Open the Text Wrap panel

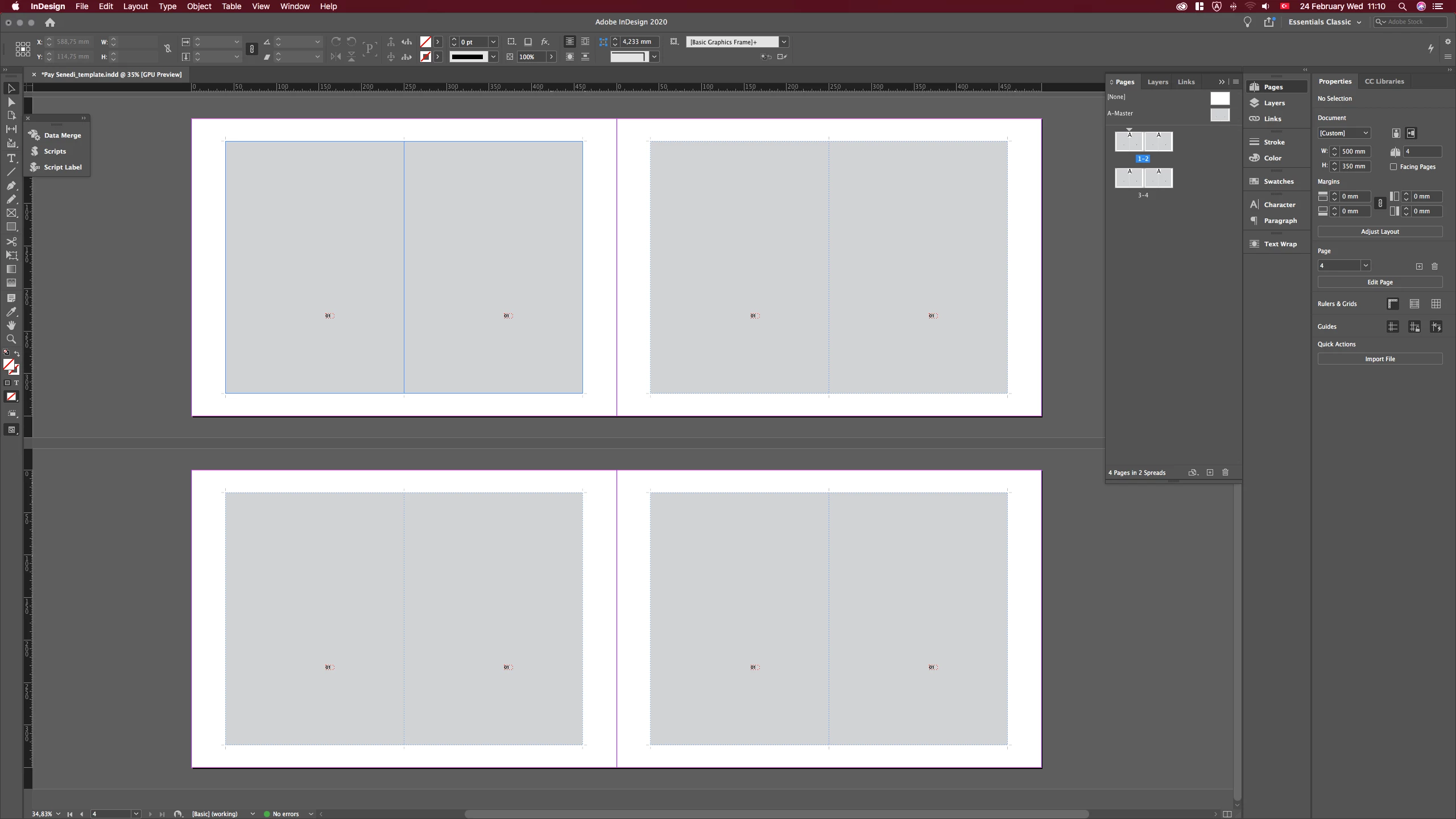coord(1280,244)
